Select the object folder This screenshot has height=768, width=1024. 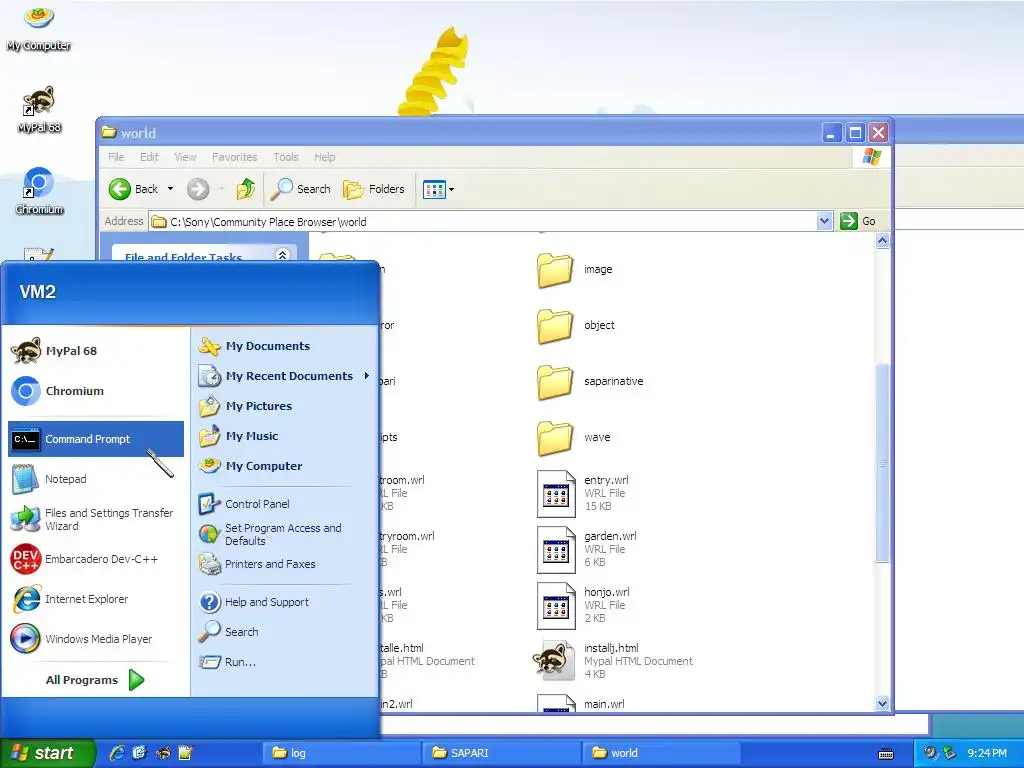tap(576, 326)
